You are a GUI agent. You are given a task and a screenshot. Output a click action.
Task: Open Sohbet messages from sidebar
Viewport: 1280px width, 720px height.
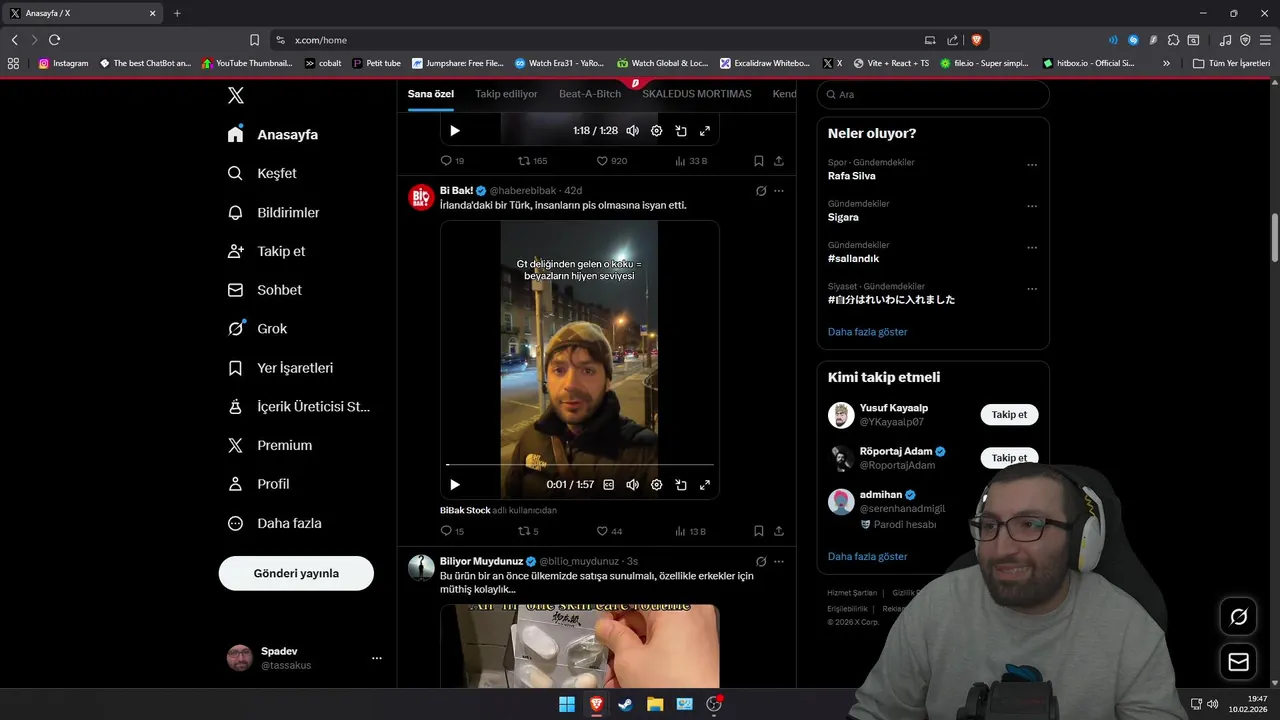(265, 290)
